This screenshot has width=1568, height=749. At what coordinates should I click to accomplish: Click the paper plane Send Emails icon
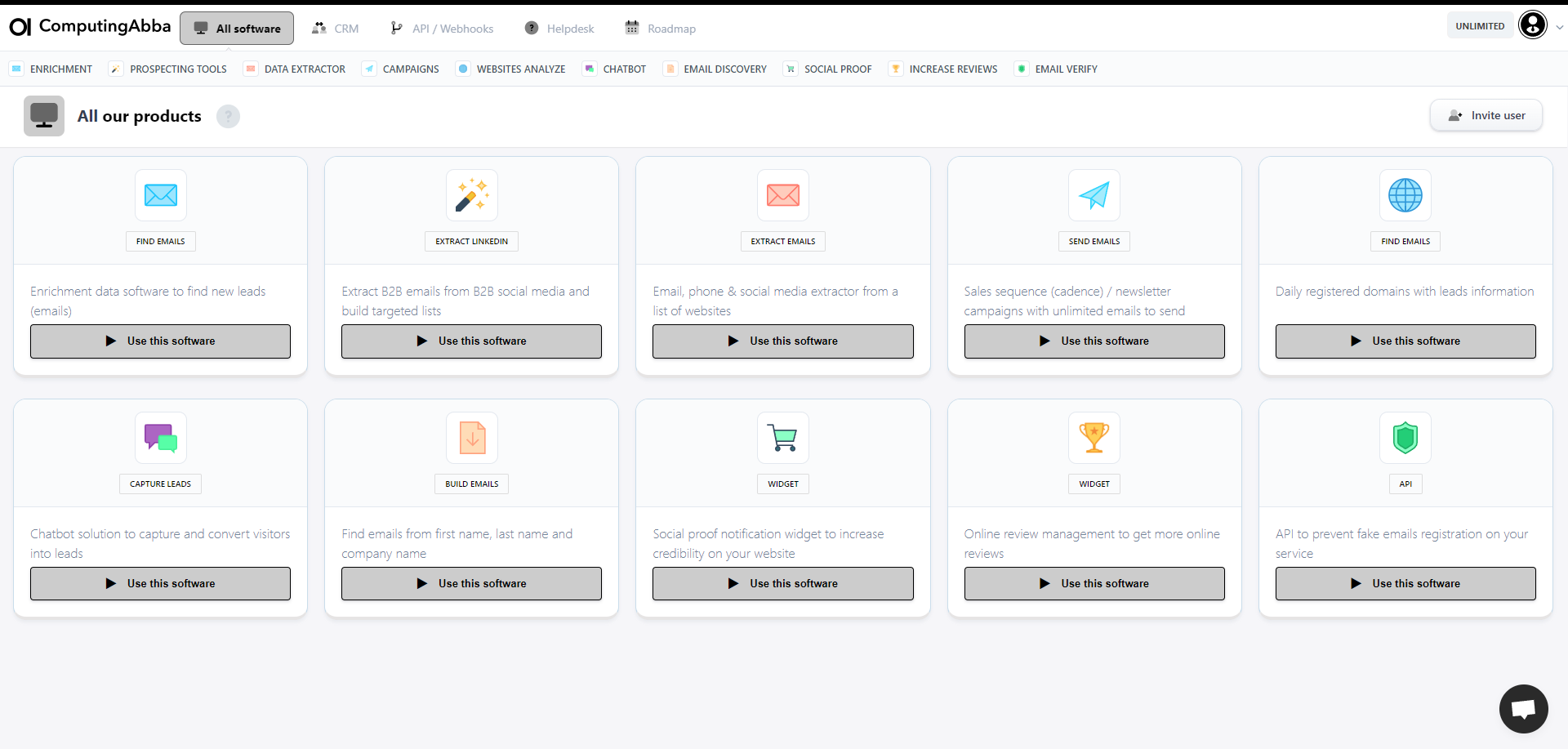coord(1094,195)
